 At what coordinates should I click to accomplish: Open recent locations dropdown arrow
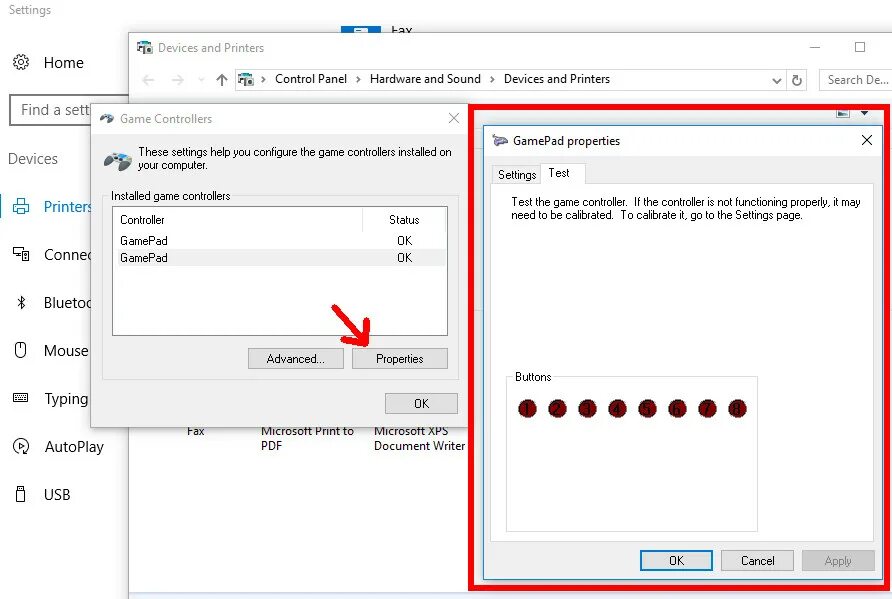201,80
